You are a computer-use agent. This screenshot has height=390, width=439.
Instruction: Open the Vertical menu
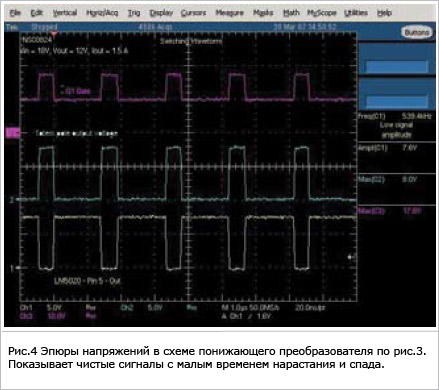click(65, 13)
